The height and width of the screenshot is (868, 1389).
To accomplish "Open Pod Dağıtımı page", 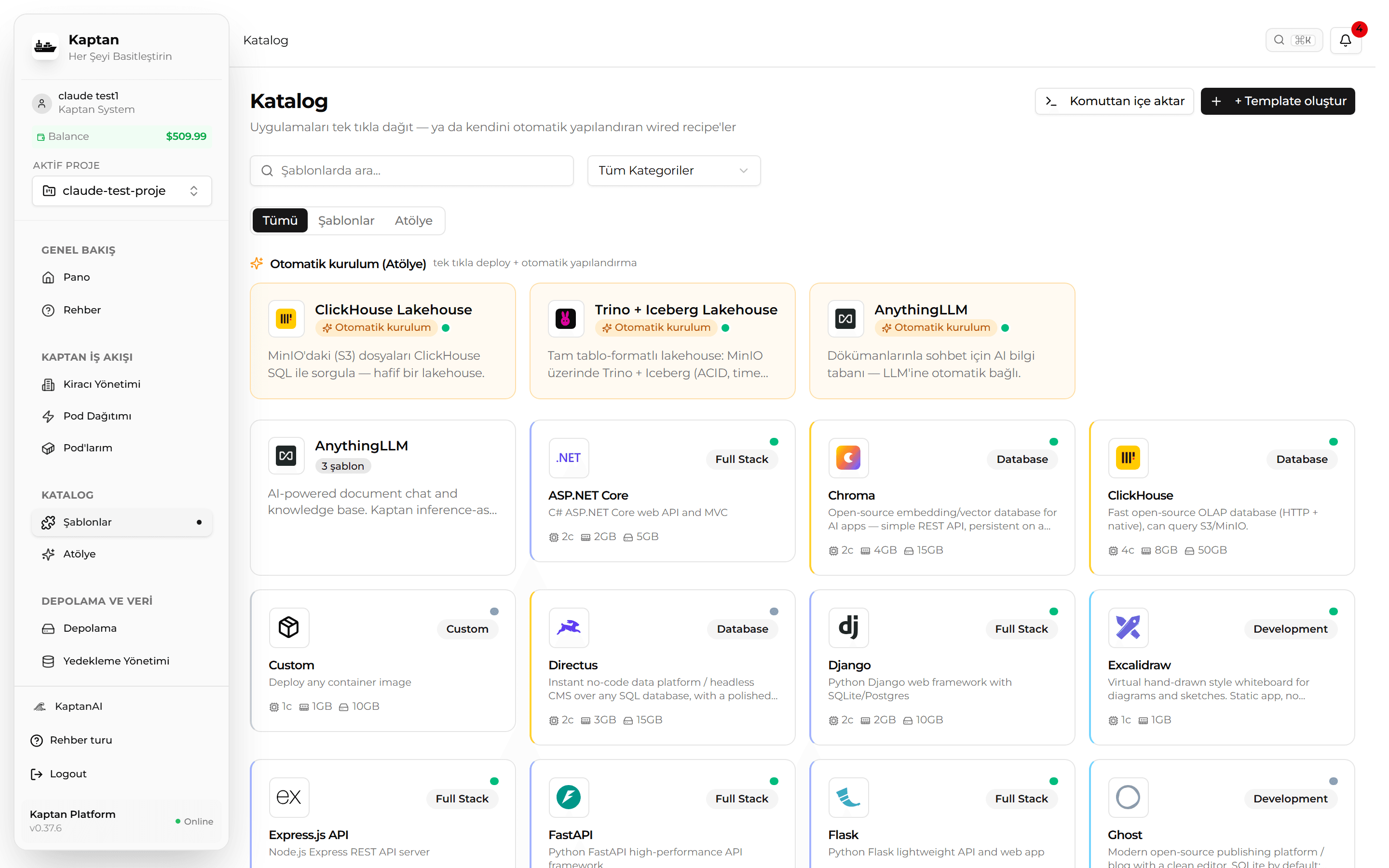I will click(122, 416).
